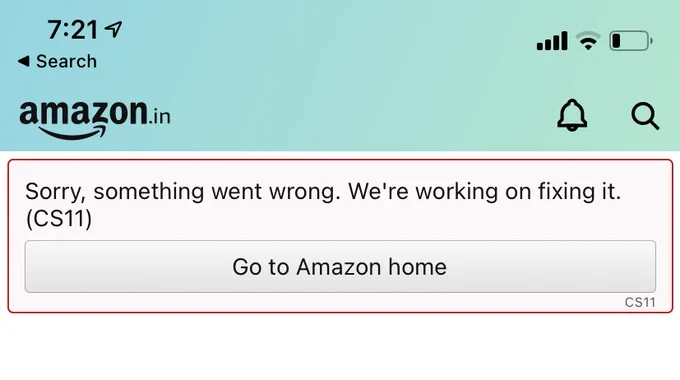Tap the amazon.in logo

pos(95,119)
